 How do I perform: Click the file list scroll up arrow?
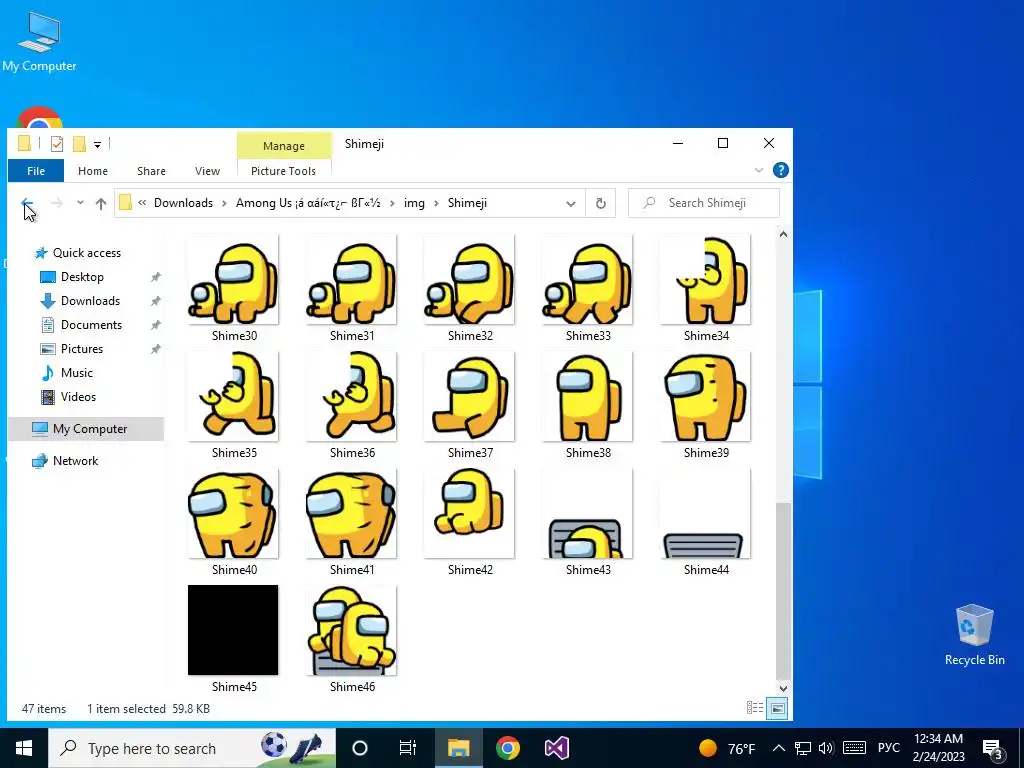pyautogui.click(x=783, y=234)
